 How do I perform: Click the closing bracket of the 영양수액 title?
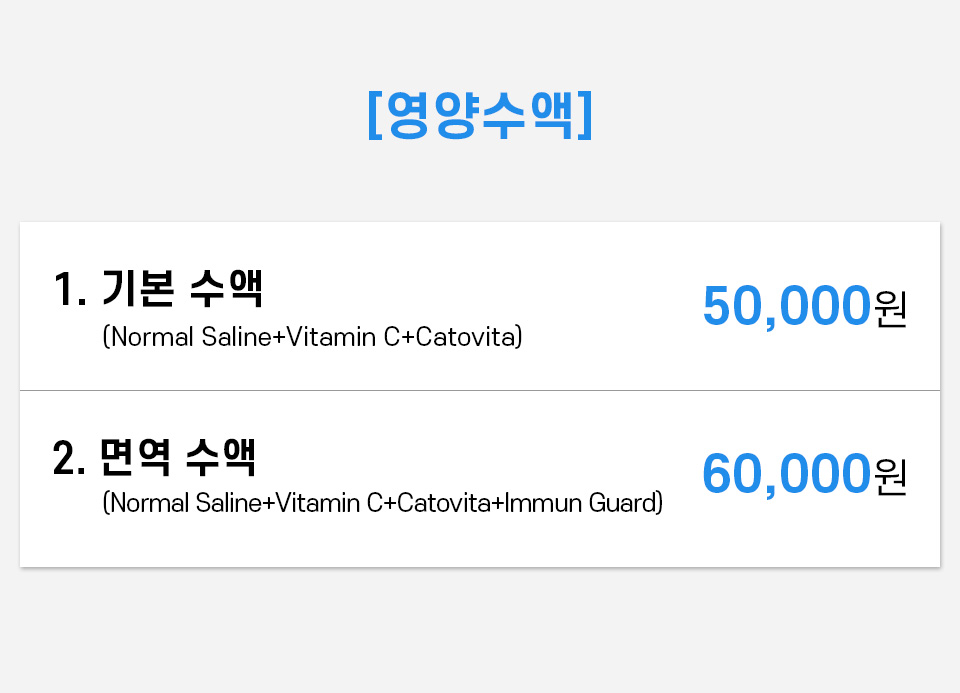pyautogui.click(x=586, y=117)
